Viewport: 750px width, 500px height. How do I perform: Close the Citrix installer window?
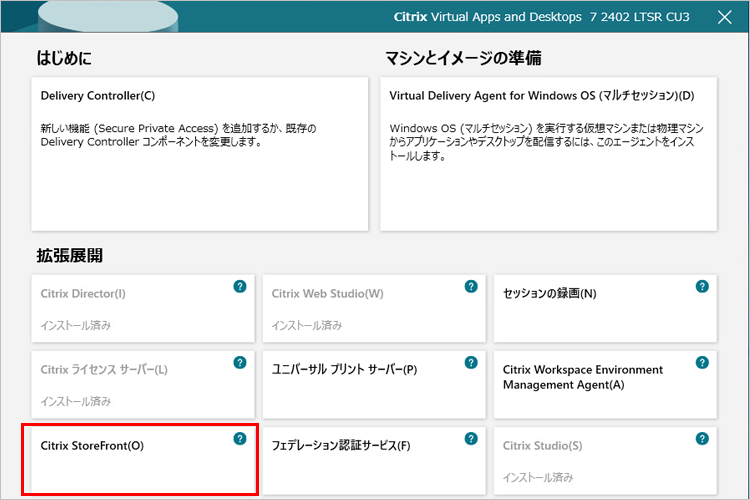tap(725, 17)
